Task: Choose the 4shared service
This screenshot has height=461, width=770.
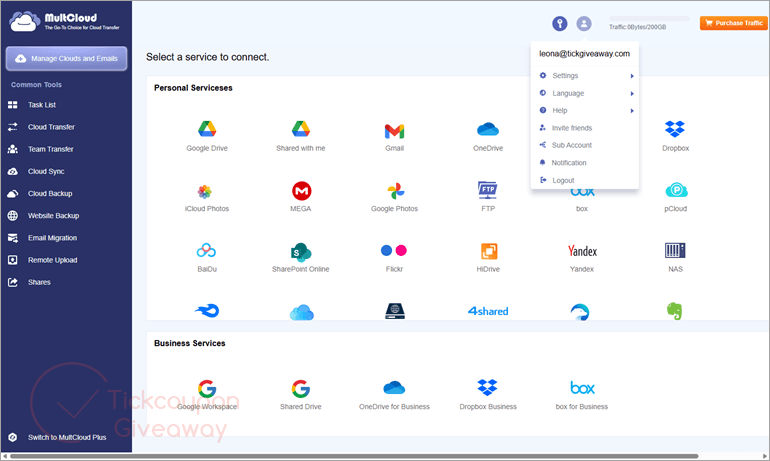Action: 488,311
